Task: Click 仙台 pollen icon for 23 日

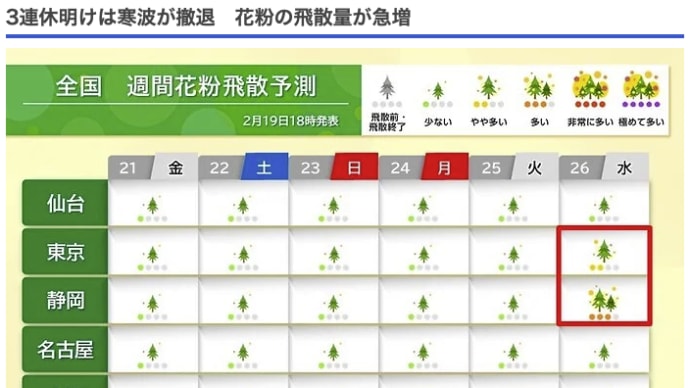Action: (x=333, y=209)
